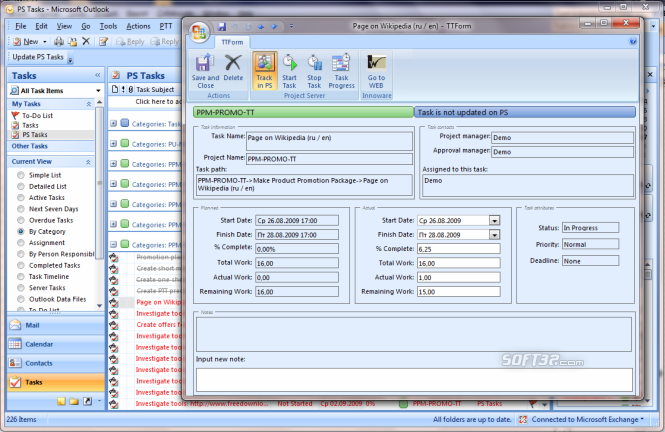665x432 pixels.
Task: Open the PTT menu in Outlook
Action: coord(165,26)
